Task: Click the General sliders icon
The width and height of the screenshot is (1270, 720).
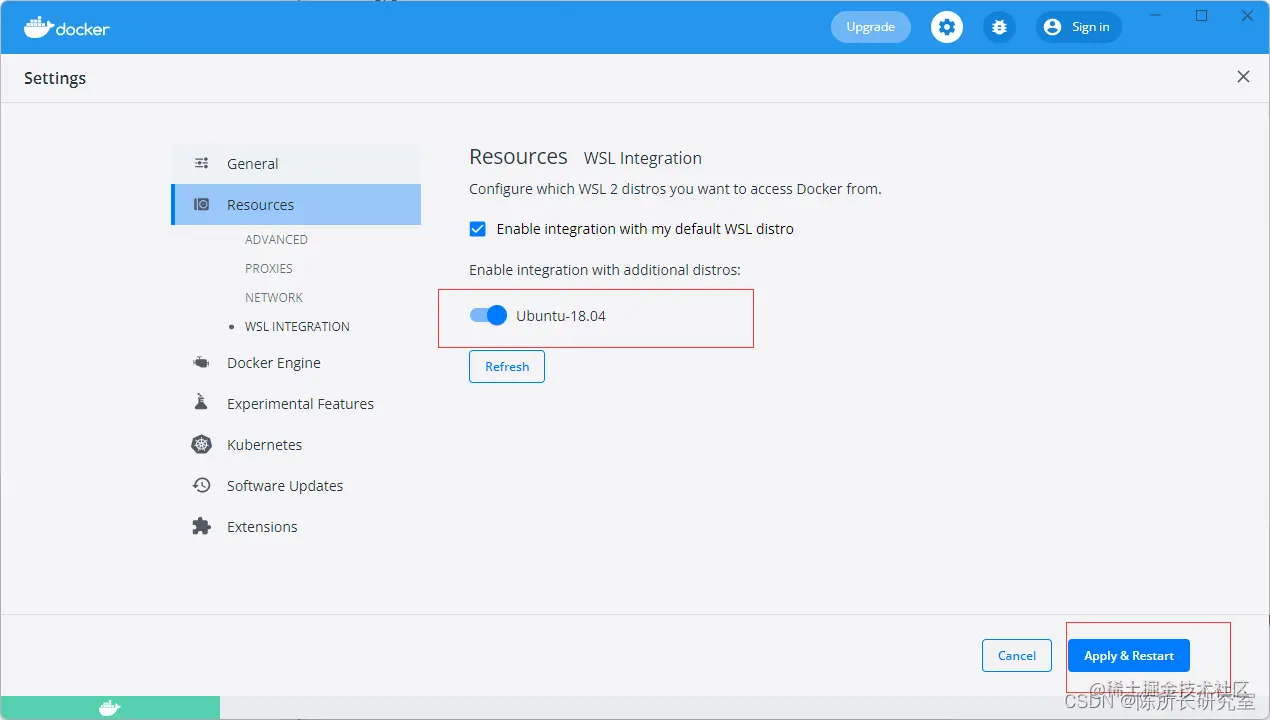Action: point(202,163)
